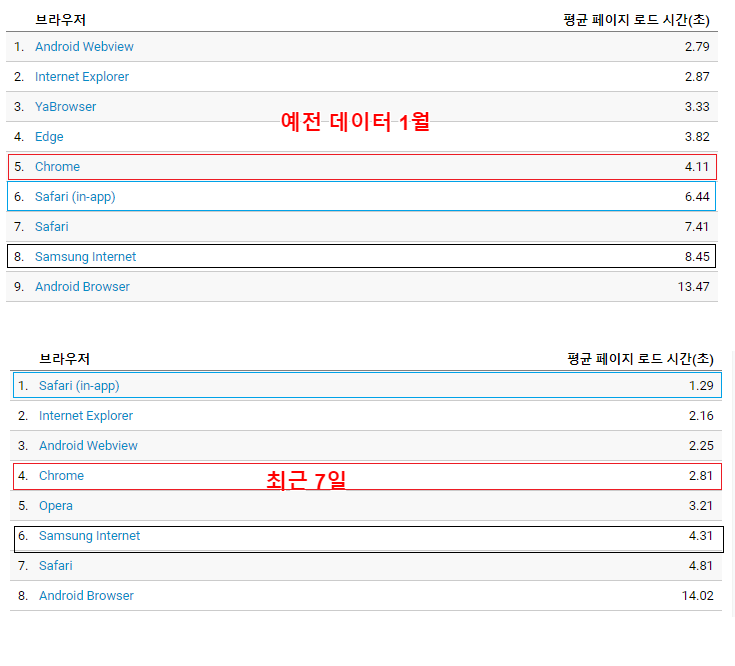Click the 3.33 value in YaBrowser row
The width and height of the screenshot is (735, 666).
coord(697,107)
